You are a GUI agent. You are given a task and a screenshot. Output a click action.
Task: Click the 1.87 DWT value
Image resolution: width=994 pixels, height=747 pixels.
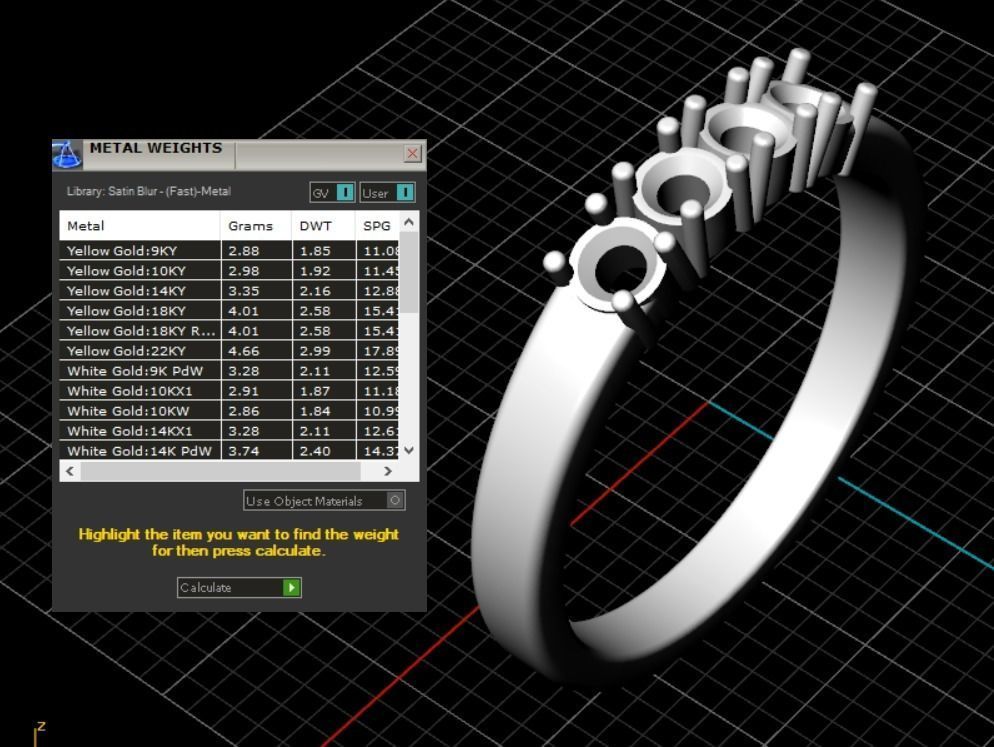tap(315, 391)
